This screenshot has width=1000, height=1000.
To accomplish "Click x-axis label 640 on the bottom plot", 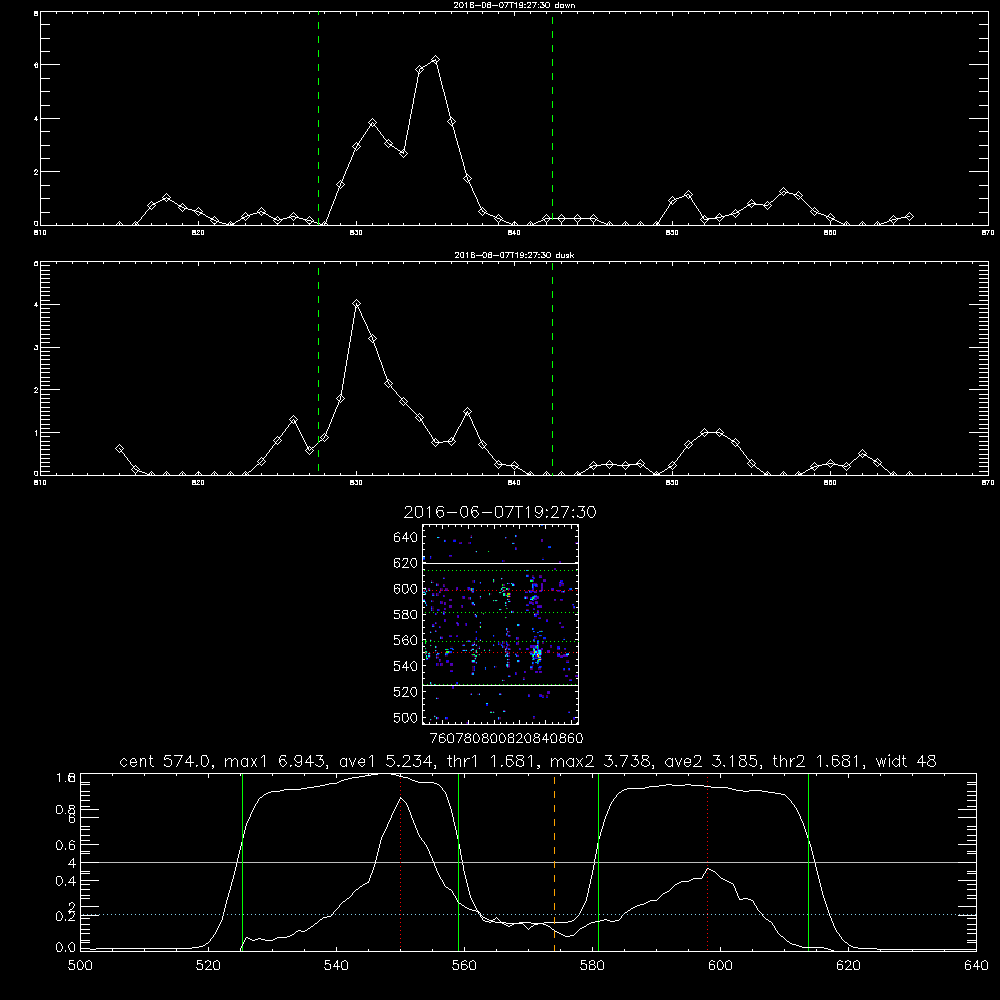I will 976,966.
